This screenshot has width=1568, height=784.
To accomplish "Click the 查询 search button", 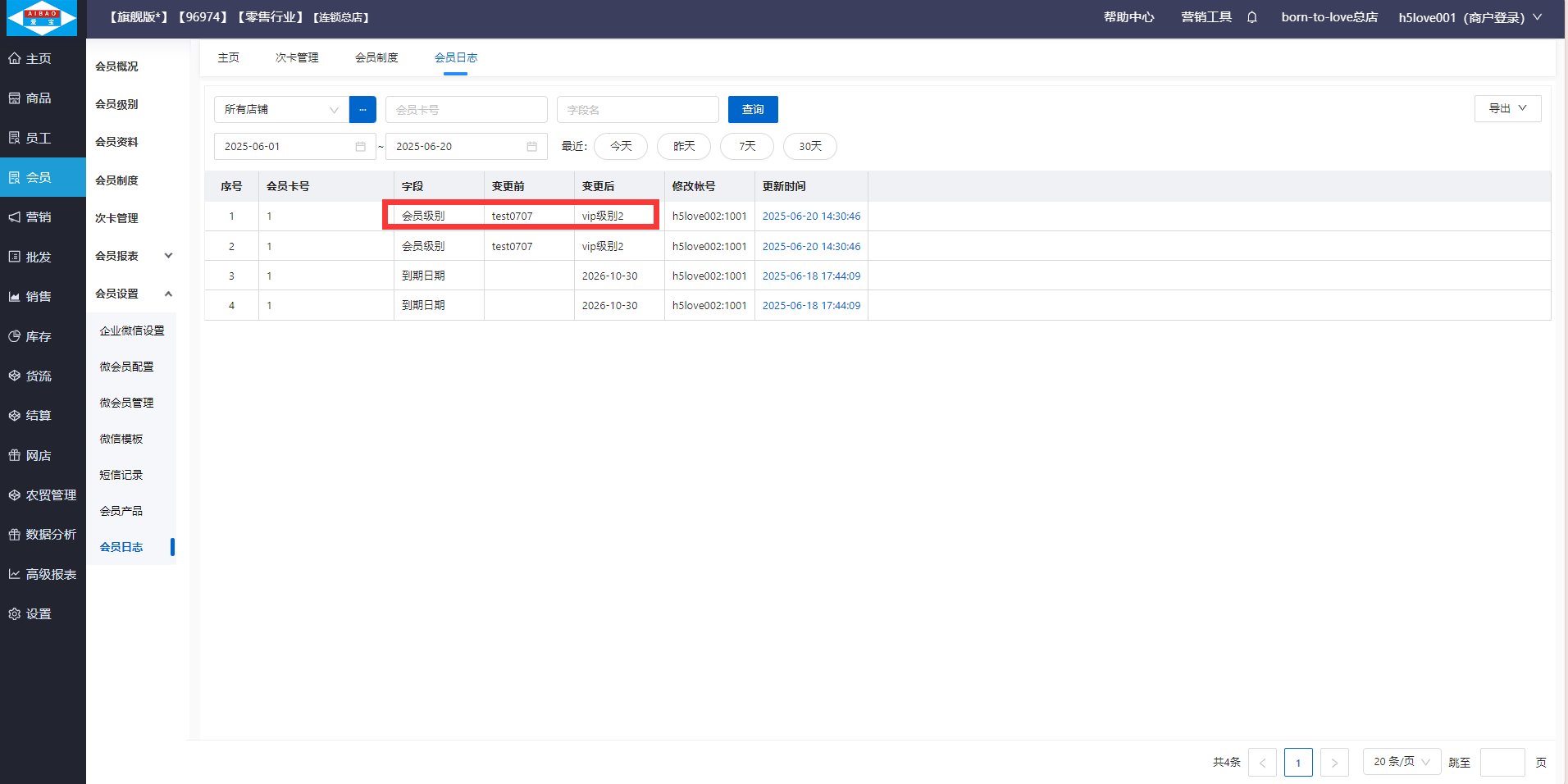I will tap(753, 110).
